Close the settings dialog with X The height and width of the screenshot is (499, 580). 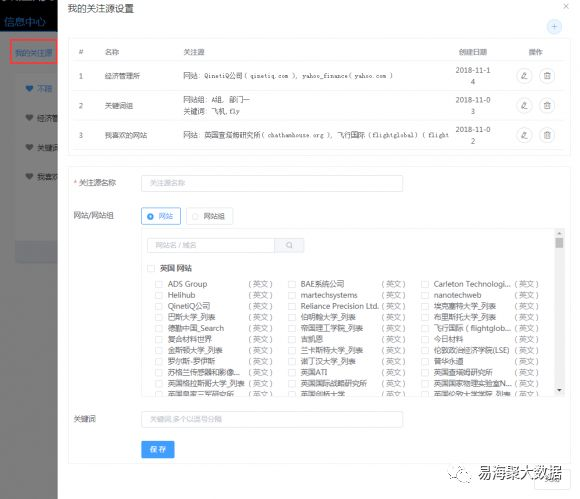point(566,6)
